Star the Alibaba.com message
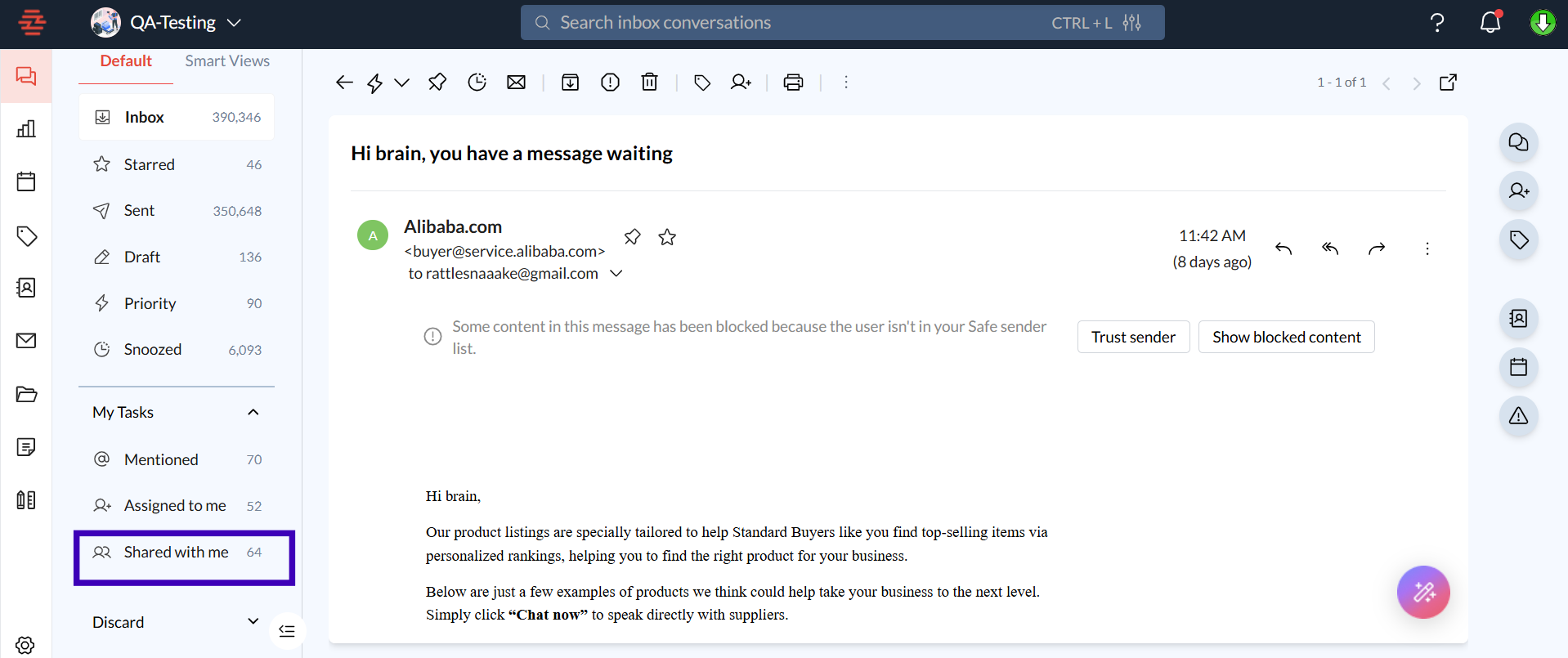The height and width of the screenshot is (658, 1568). [x=667, y=237]
